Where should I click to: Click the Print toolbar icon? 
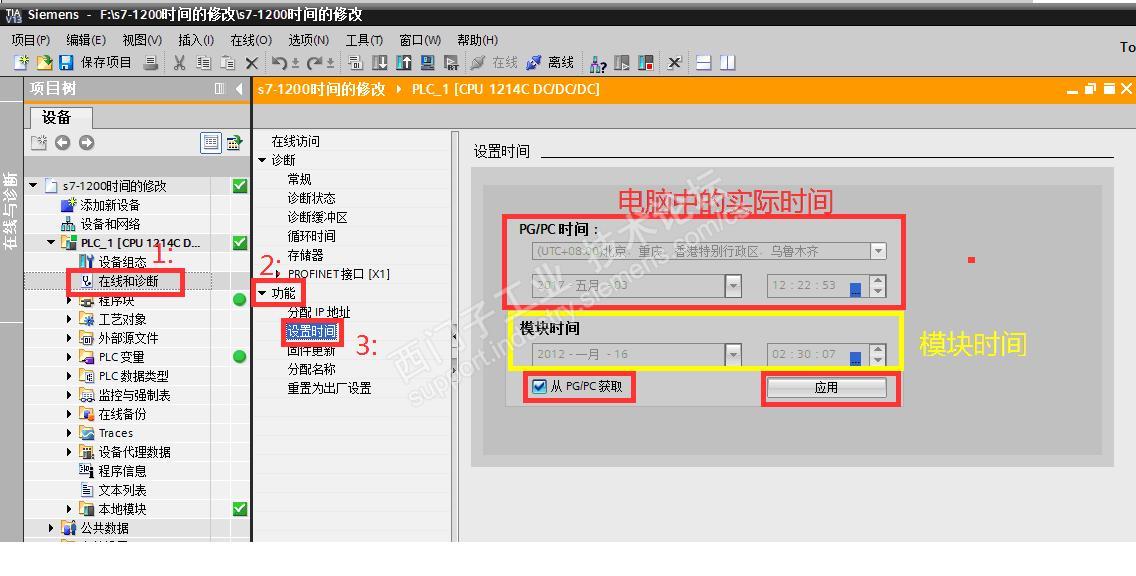coord(151,63)
